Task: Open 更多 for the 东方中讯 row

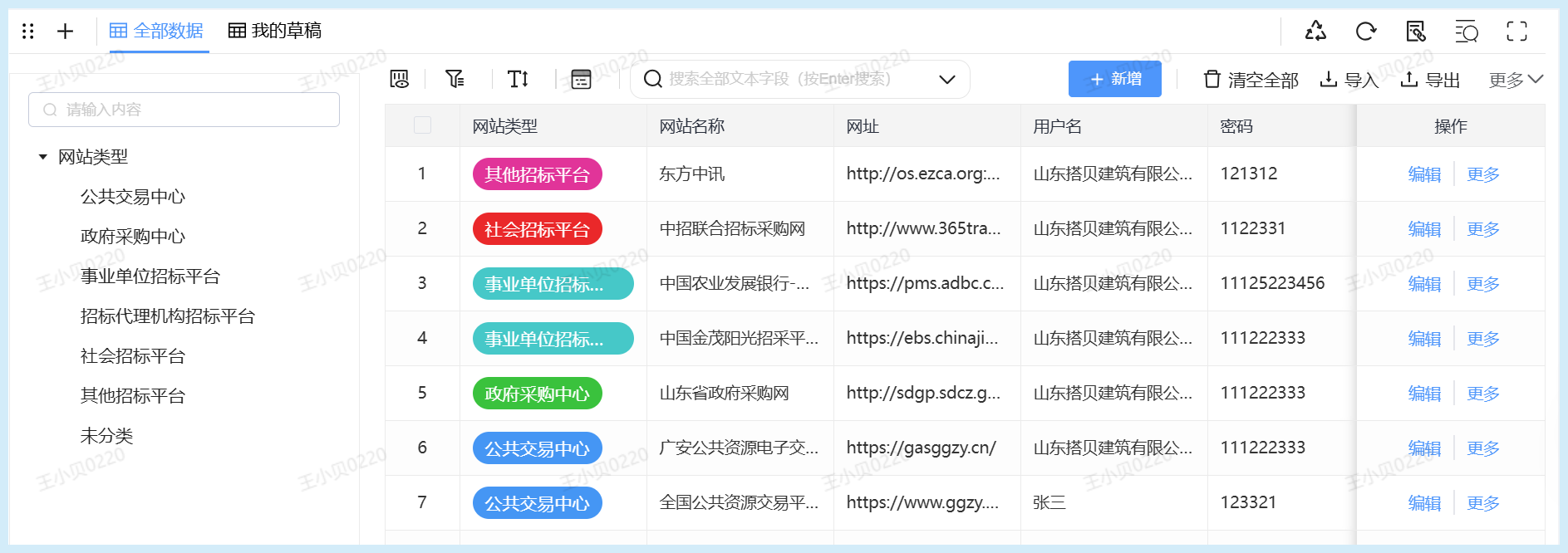Action: pos(1483,174)
